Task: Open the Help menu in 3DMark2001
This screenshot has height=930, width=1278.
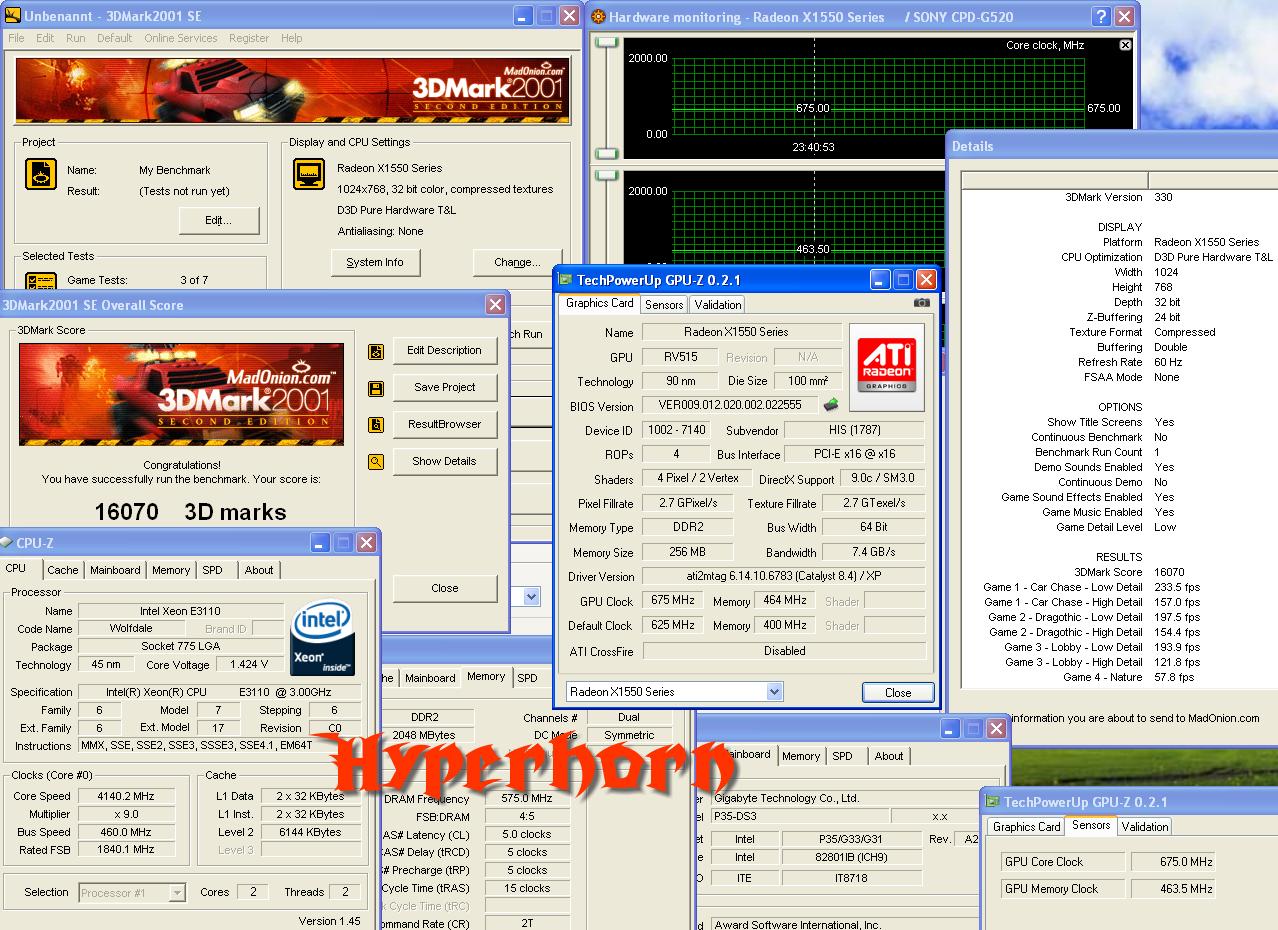Action: [291, 38]
